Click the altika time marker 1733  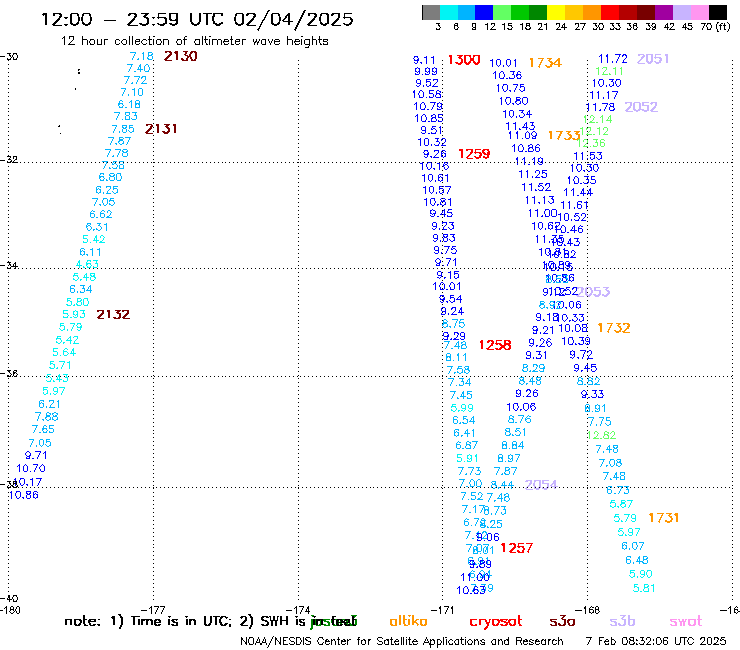click(x=563, y=135)
